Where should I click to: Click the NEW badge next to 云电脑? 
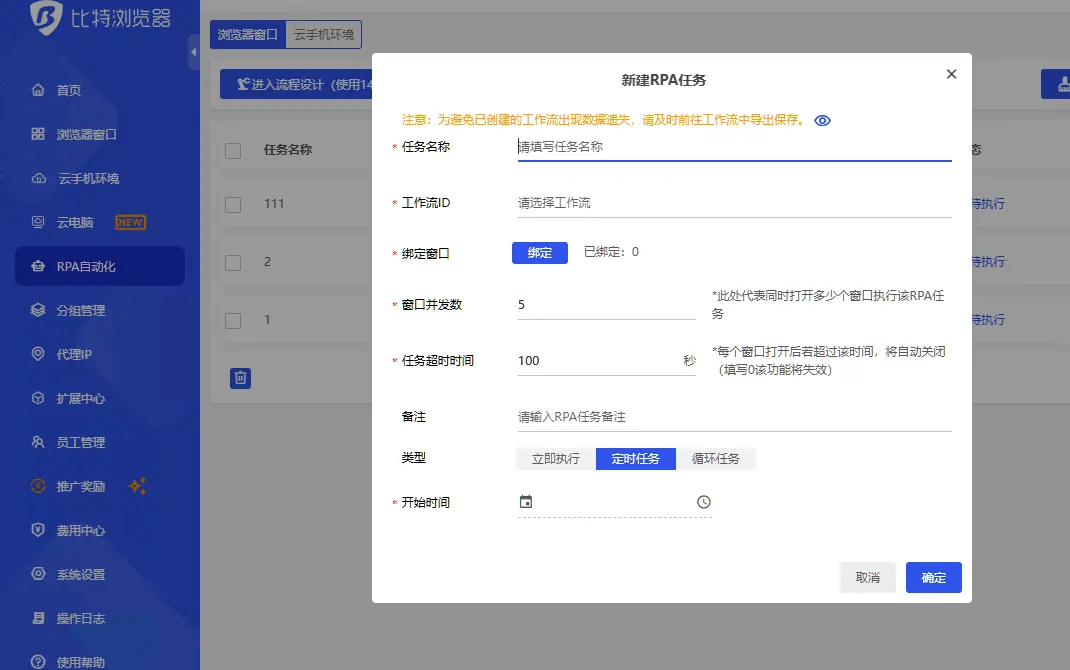(x=130, y=222)
